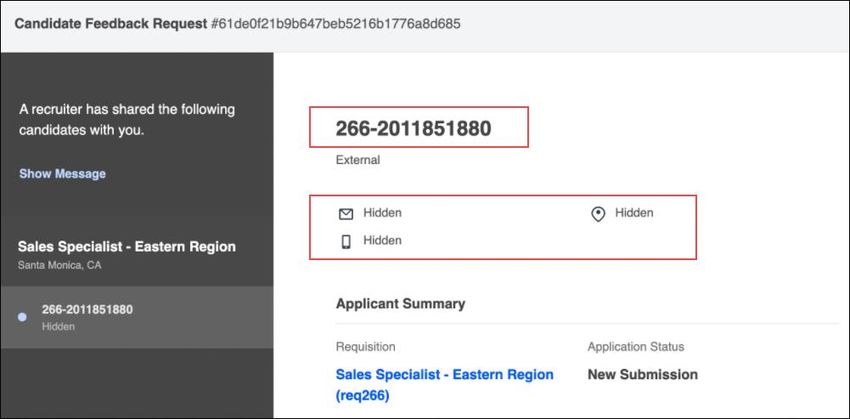Screen dimensions: 850x419
Task: Open the Show Message link
Action: pos(62,174)
